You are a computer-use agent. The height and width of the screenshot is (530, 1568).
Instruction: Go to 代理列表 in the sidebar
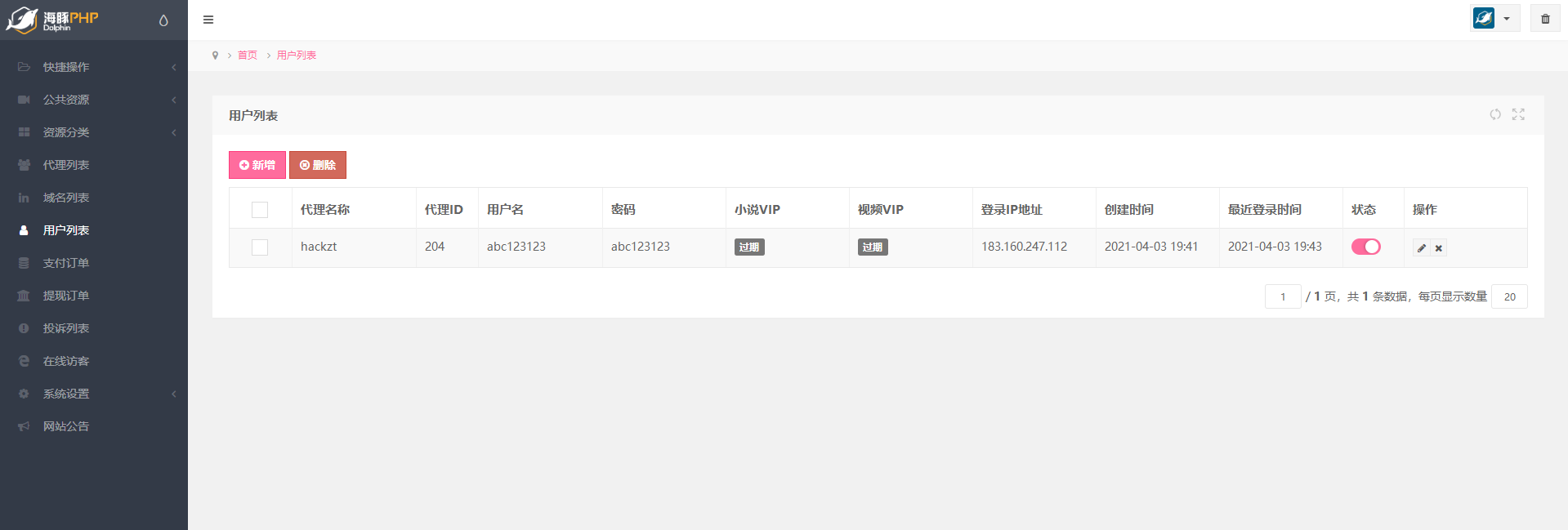66,165
